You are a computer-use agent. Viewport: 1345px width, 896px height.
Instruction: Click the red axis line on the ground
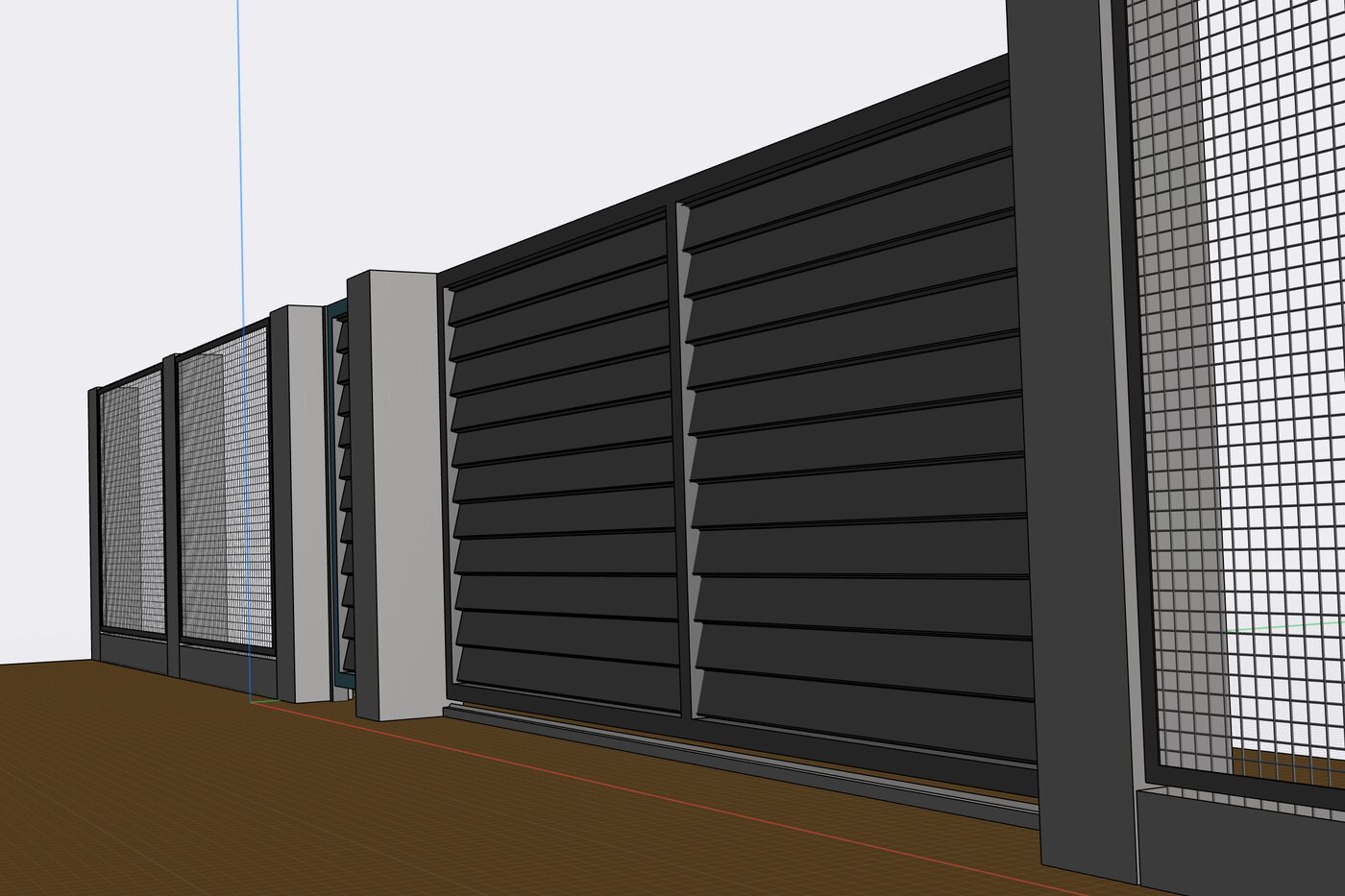coord(672,799)
